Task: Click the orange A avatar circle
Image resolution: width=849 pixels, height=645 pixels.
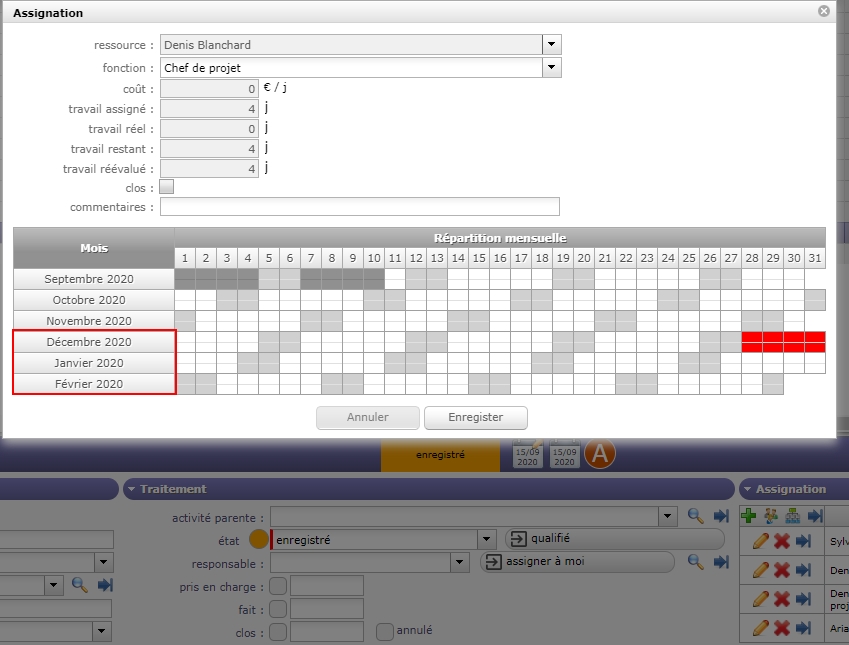Action: (600, 454)
